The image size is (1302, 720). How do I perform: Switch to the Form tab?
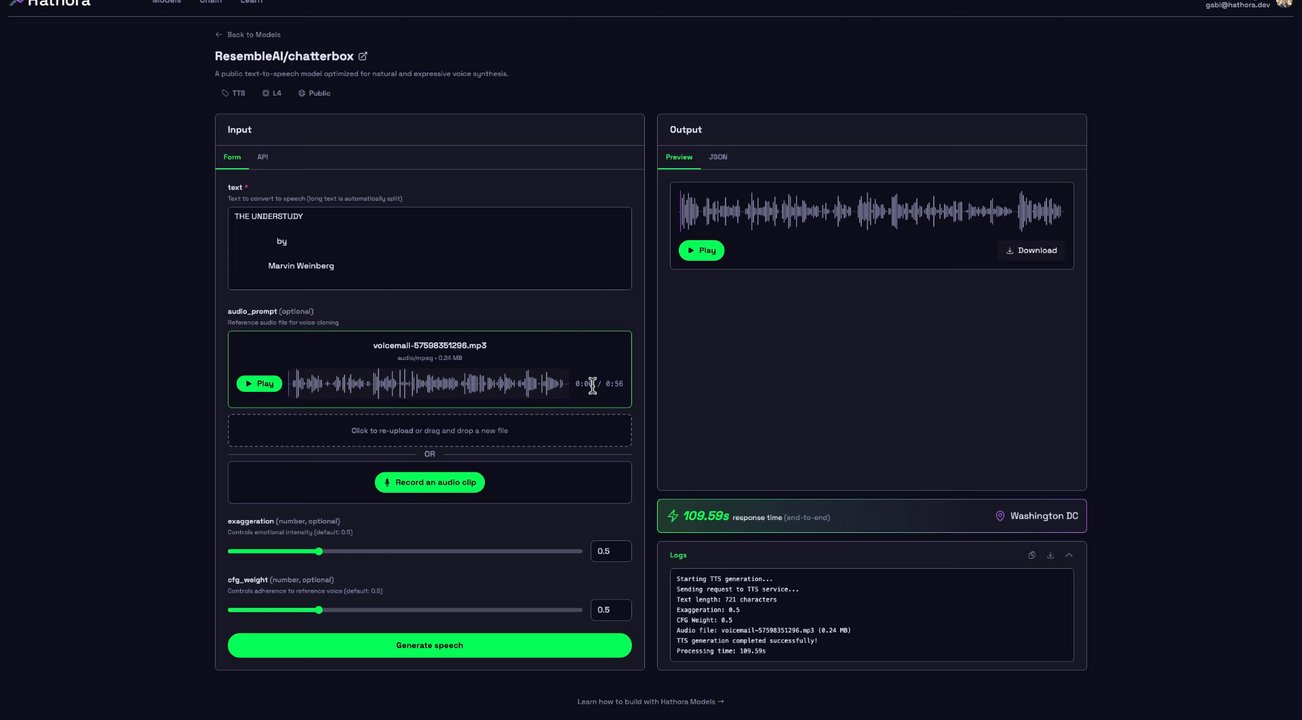point(232,157)
